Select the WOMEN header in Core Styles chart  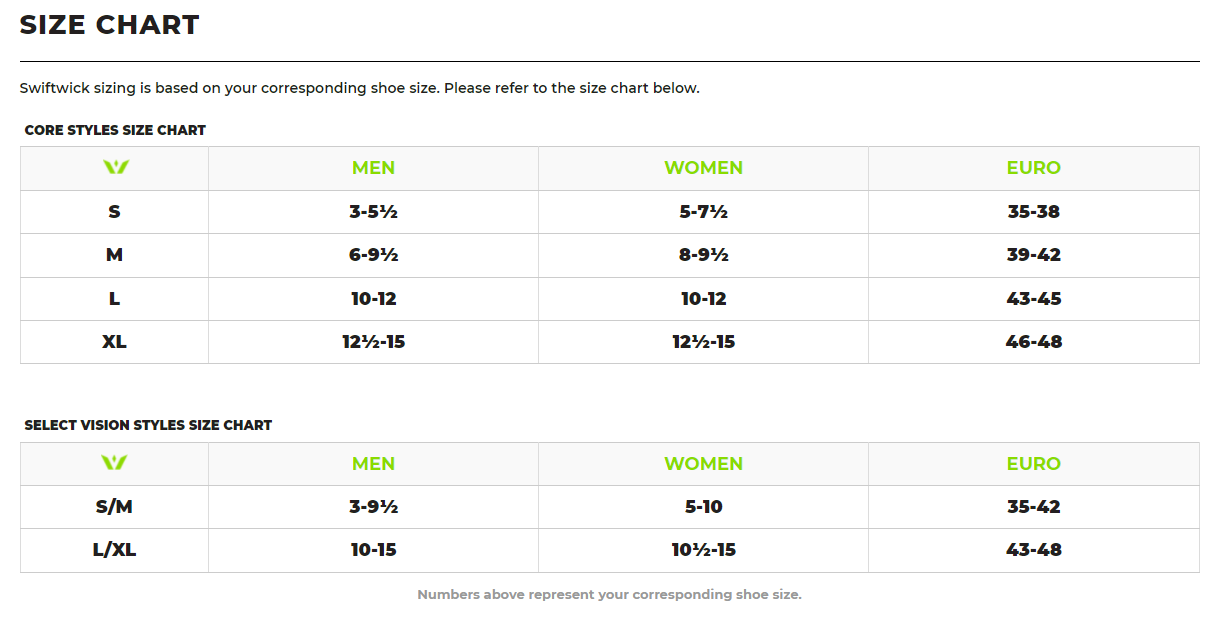point(703,168)
